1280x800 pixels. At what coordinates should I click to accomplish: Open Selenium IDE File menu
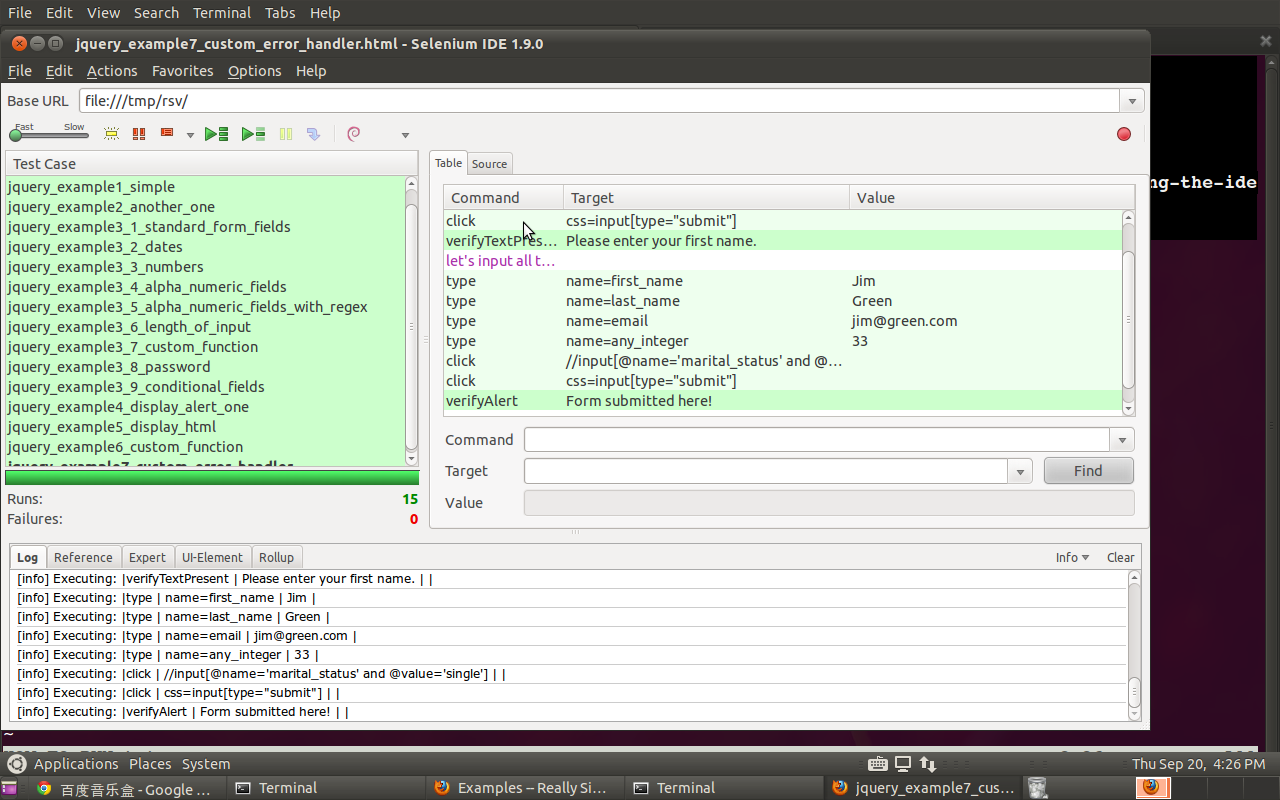tap(20, 71)
